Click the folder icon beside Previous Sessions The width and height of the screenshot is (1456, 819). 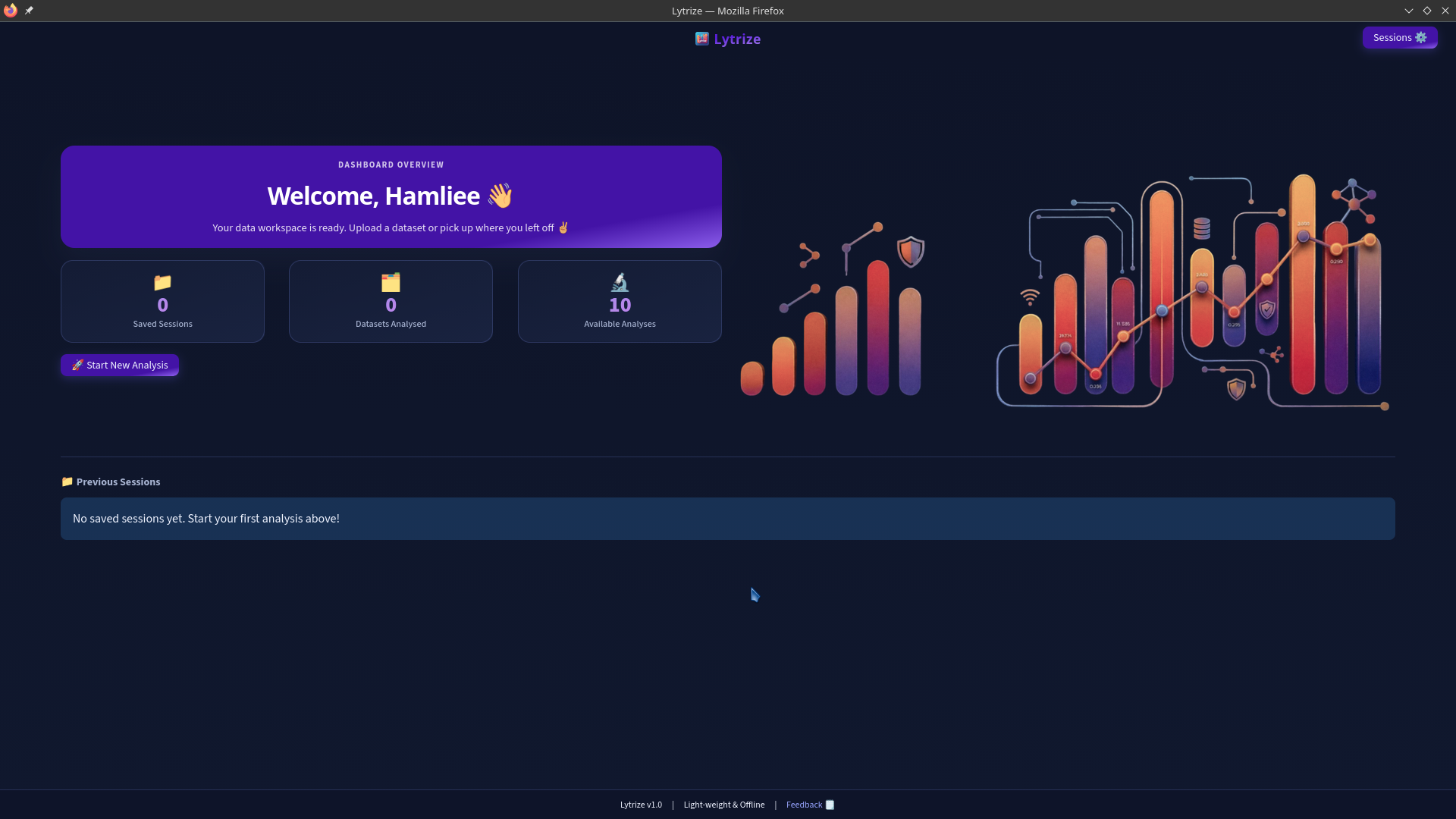tap(67, 482)
